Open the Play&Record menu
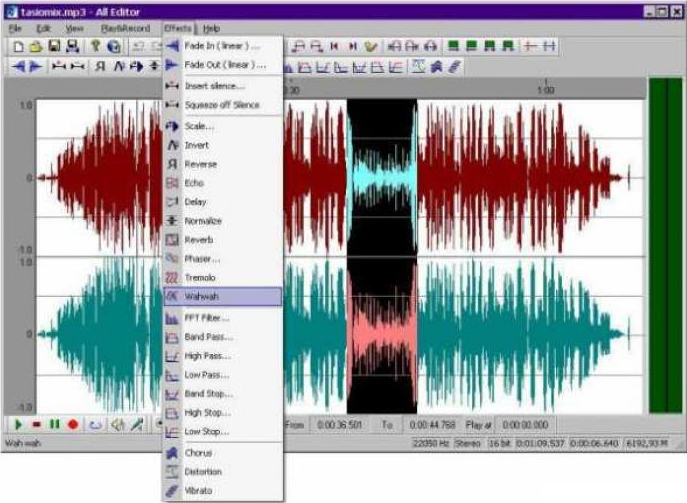The height and width of the screenshot is (503, 687). click(x=123, y=29)
